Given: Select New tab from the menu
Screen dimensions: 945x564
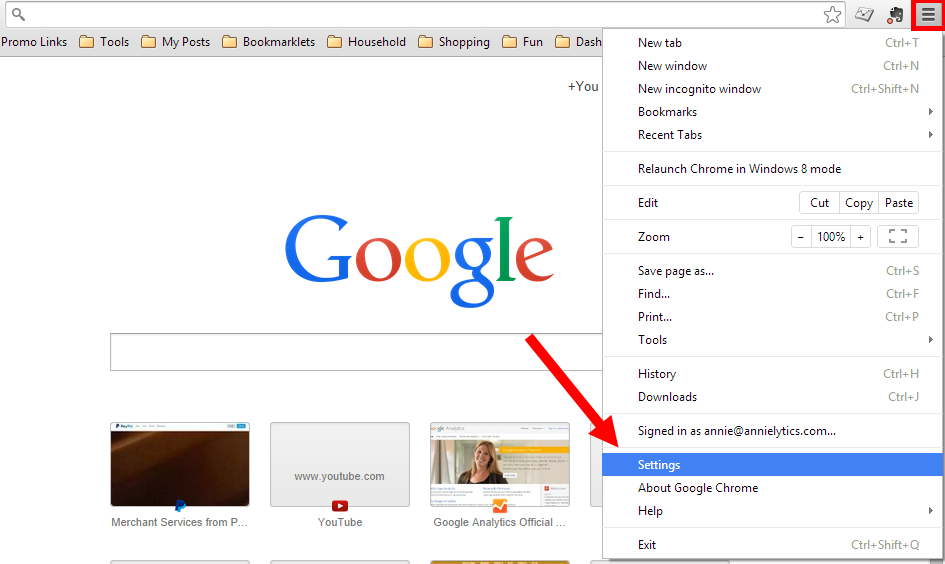Looking at the screenshot, I should tap(773, 43).
